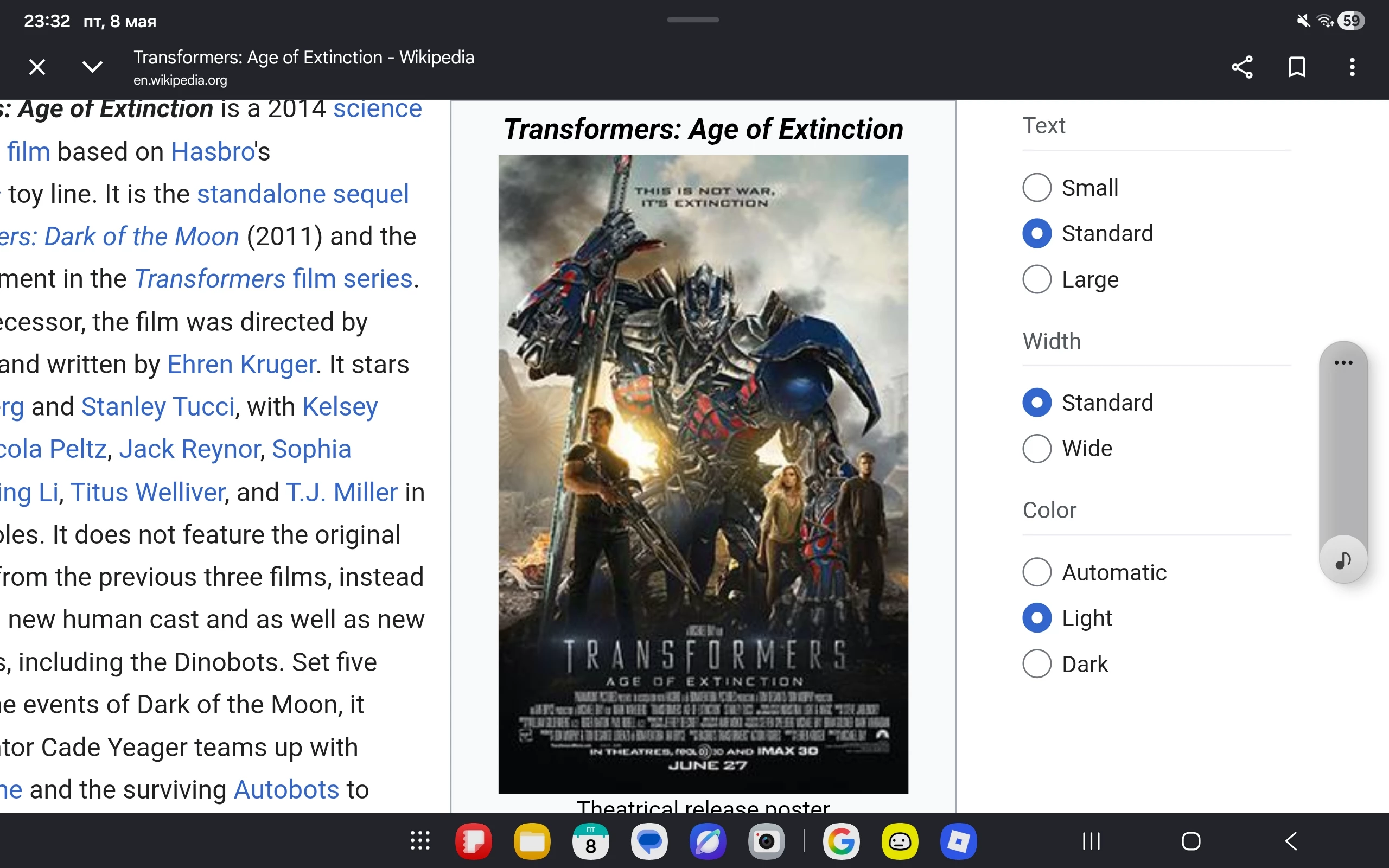Select Wide width option
The width and height of the screenshot is (1389, 868).
pyautogui.click(x=1036, y=448)
